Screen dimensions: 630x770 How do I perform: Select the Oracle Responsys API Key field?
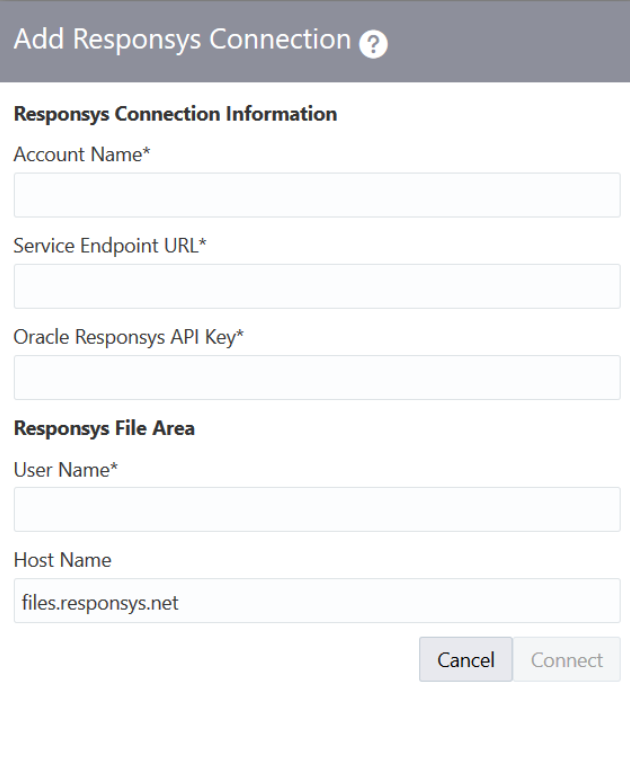316,377
